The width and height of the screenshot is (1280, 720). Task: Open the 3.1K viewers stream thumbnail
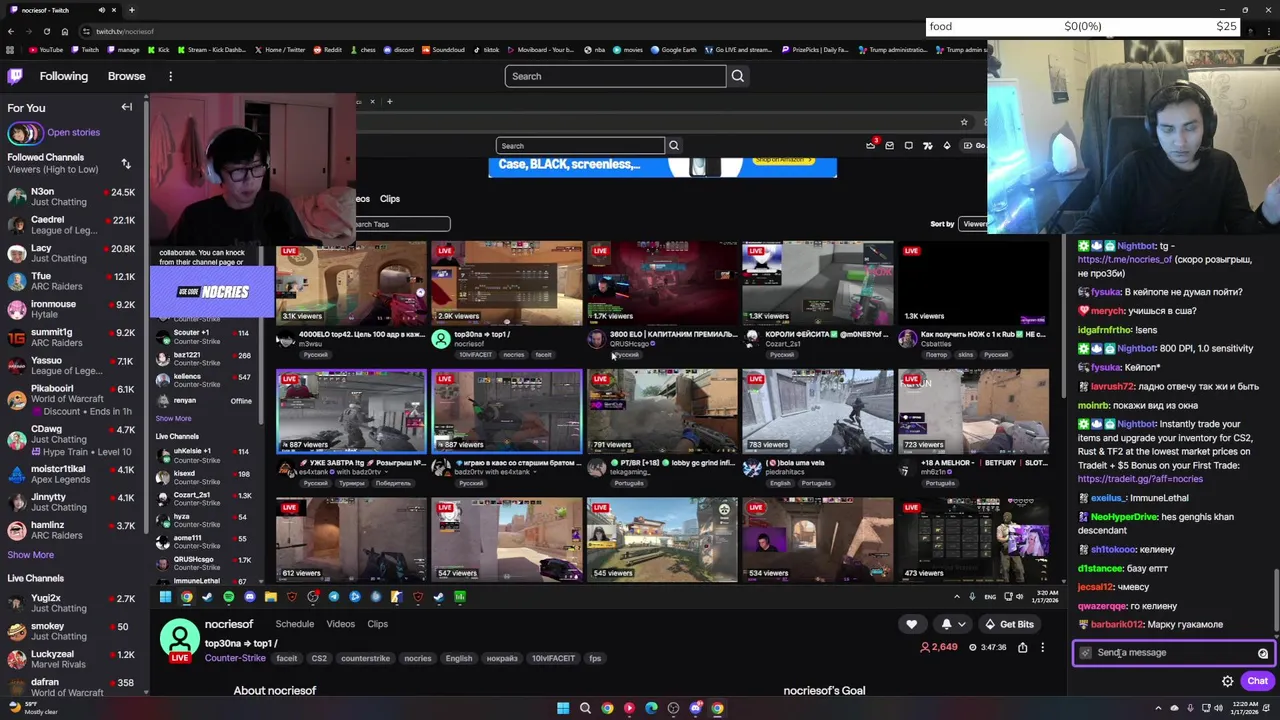[351, 283]
